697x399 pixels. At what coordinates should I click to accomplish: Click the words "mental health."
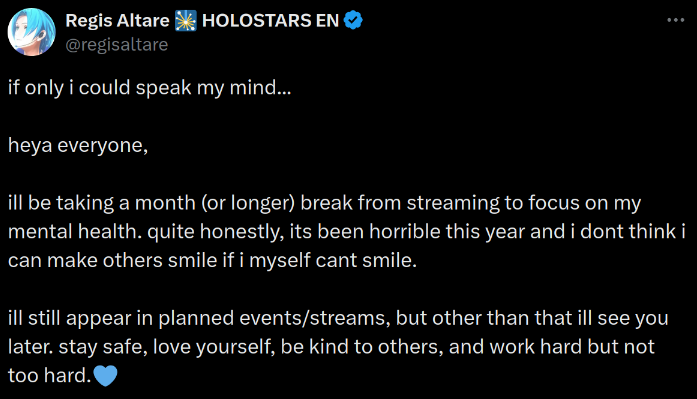pos(75,232)
